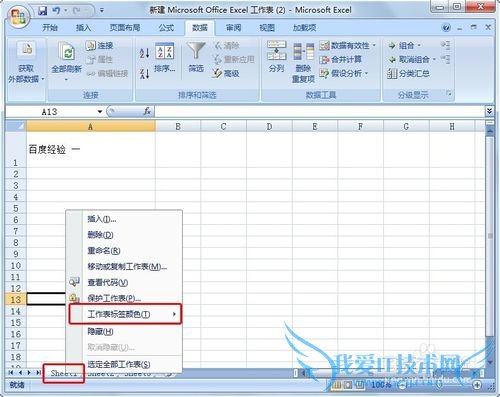Select column D header

click(269, 126)
